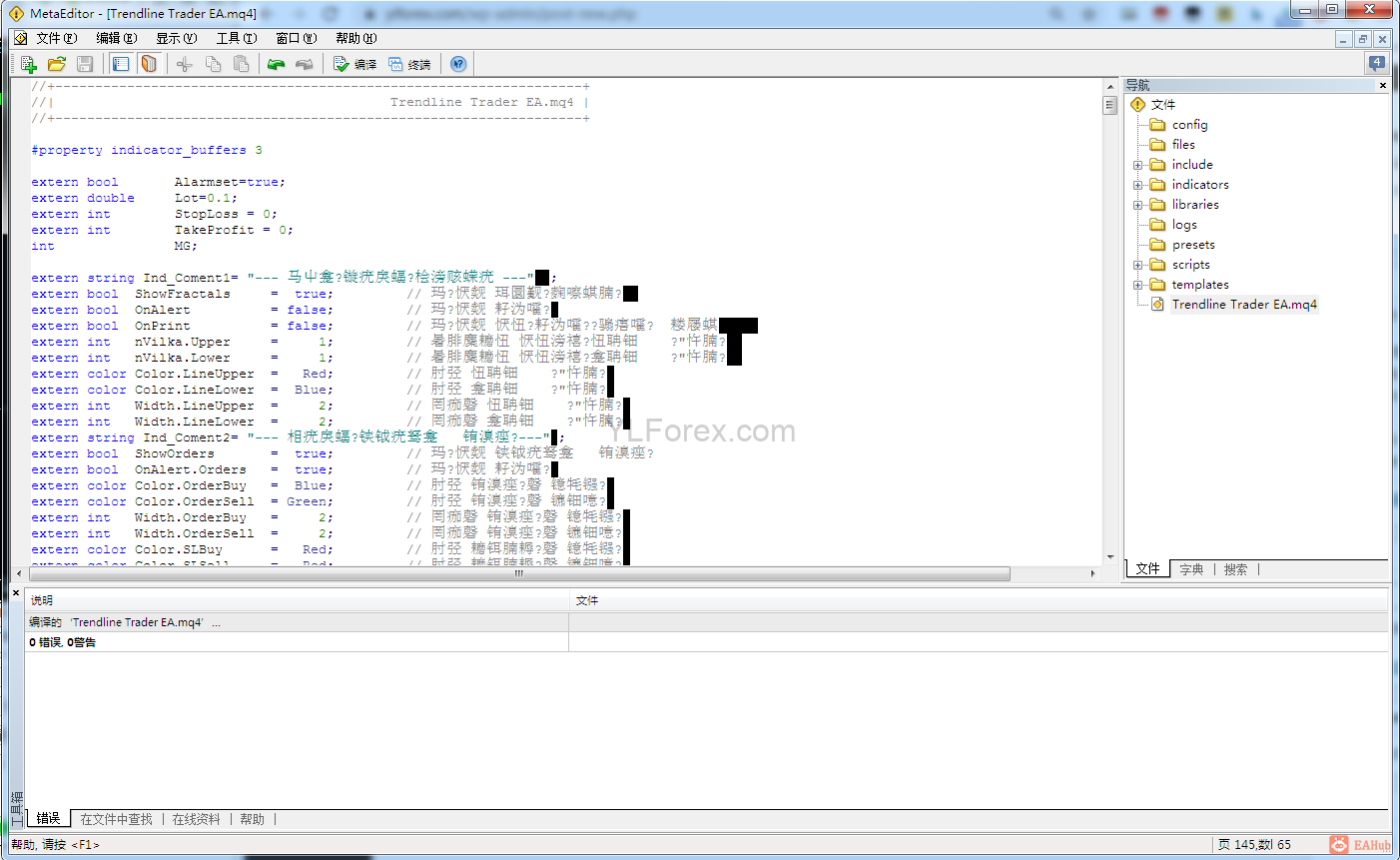The image size is (1400, 860).
Task: Click the horizontal scrollbar left arrow
Action: (x=19, y=574)
